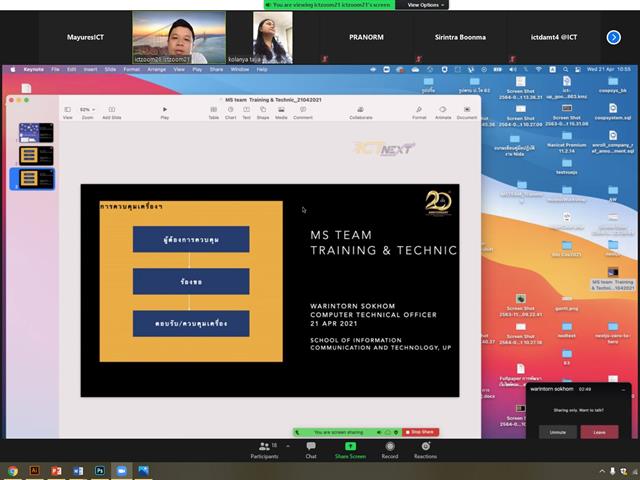Click the WARINTORN SOKHOM text on slide

(352, 306)
